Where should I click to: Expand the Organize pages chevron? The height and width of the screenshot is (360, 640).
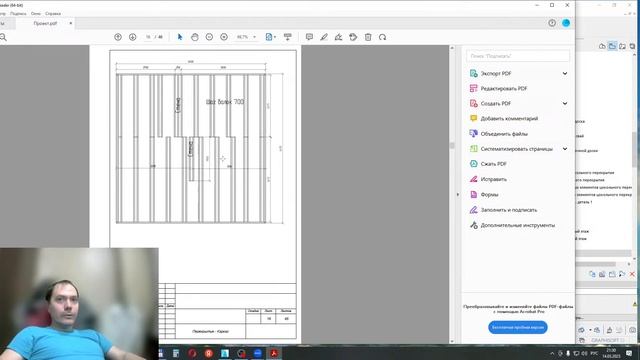pyautogui.click(x=565, y=149)
